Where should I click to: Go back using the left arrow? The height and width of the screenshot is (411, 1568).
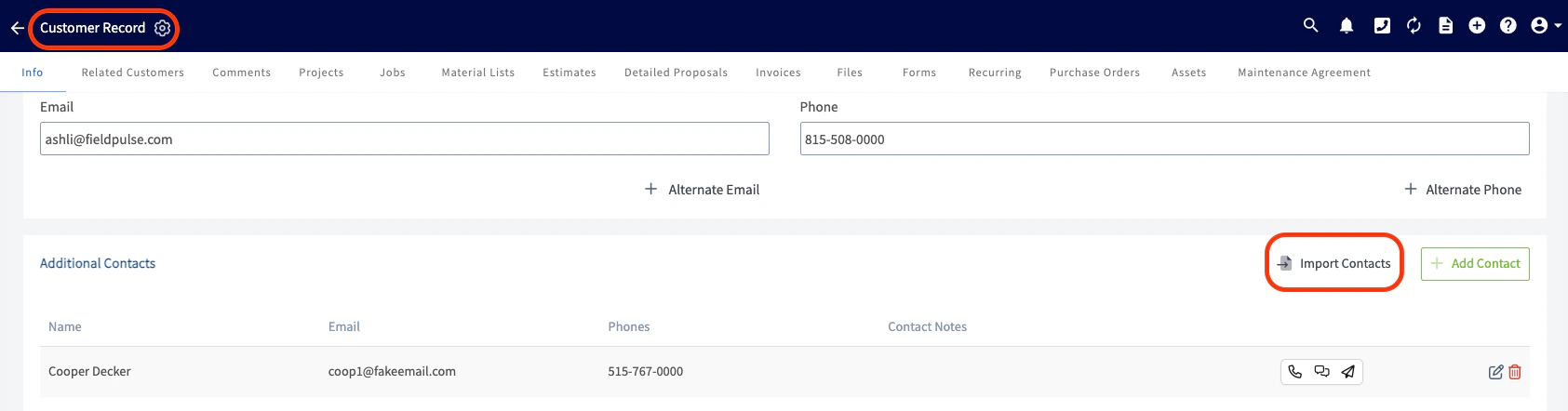pos(17,28)
